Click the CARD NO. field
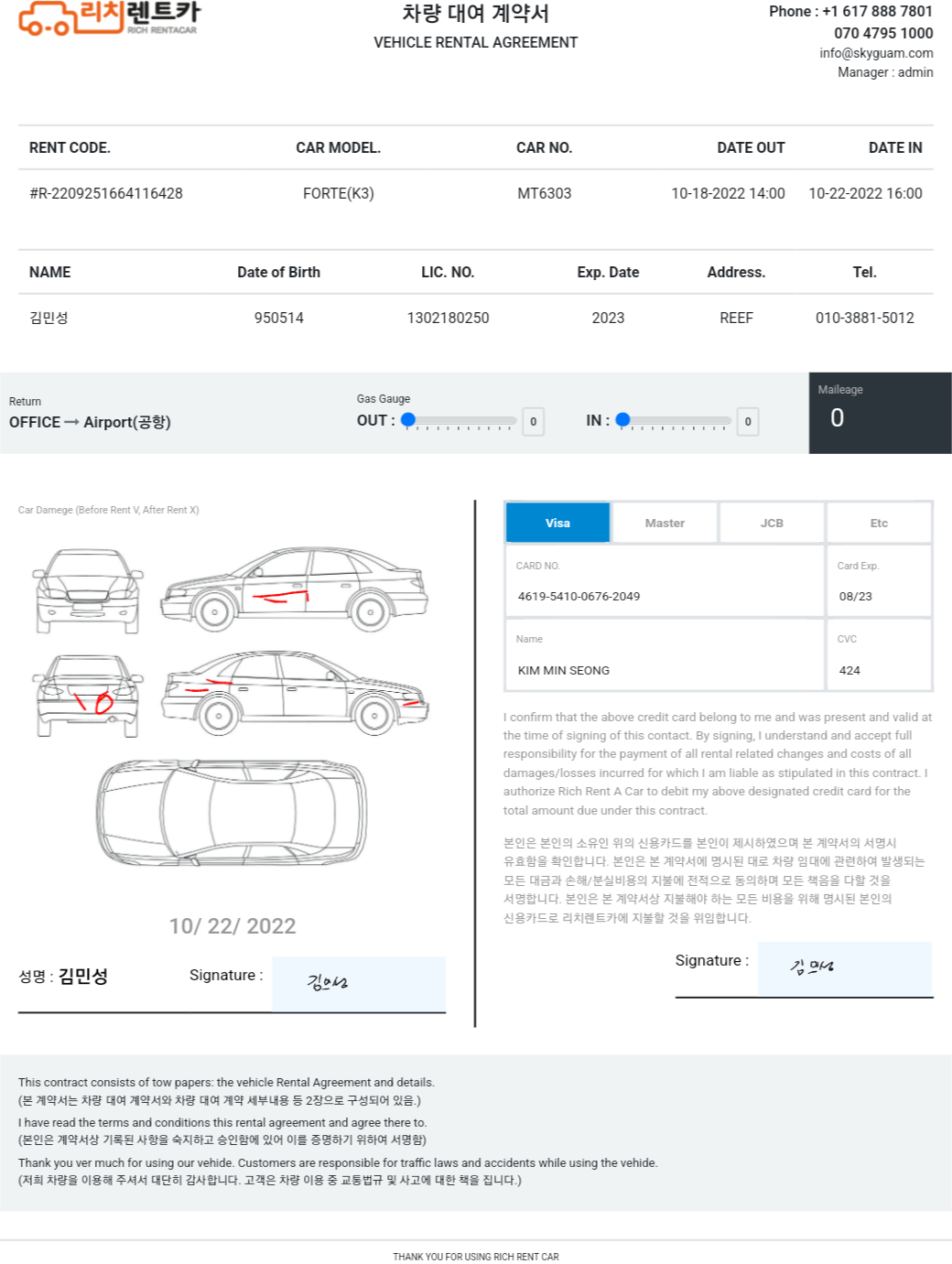This screenshot has width=952, height=1264. [x=665, y=581]
